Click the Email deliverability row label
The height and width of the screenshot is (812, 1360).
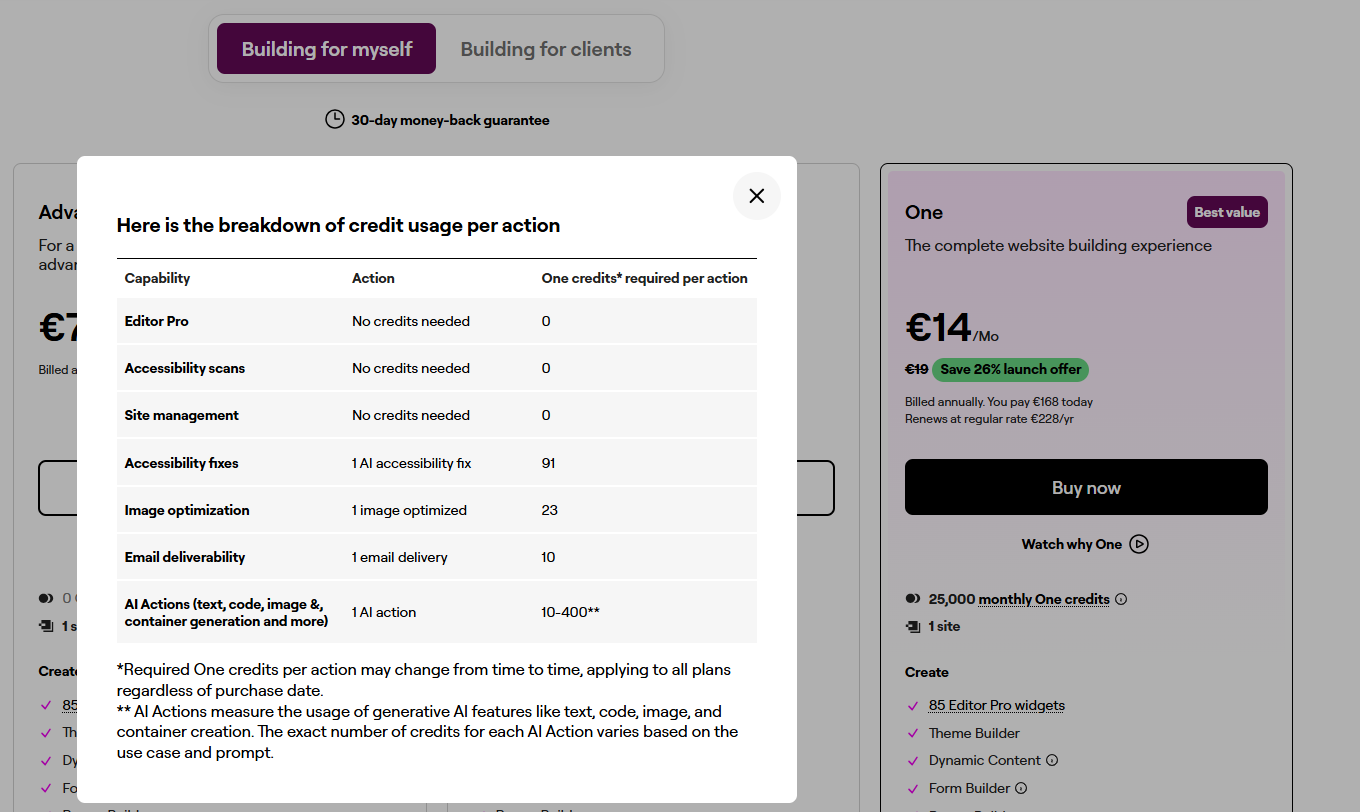pos(184,557)
